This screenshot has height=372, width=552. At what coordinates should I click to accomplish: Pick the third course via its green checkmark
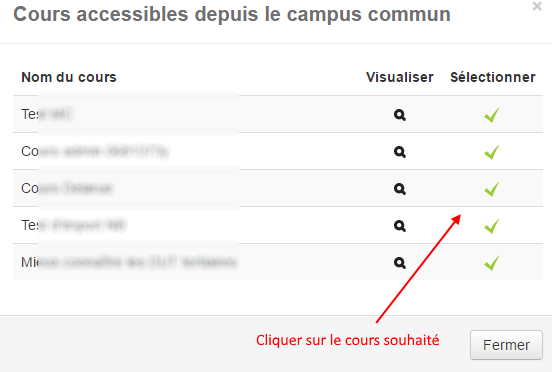click(x=492, y=189)
